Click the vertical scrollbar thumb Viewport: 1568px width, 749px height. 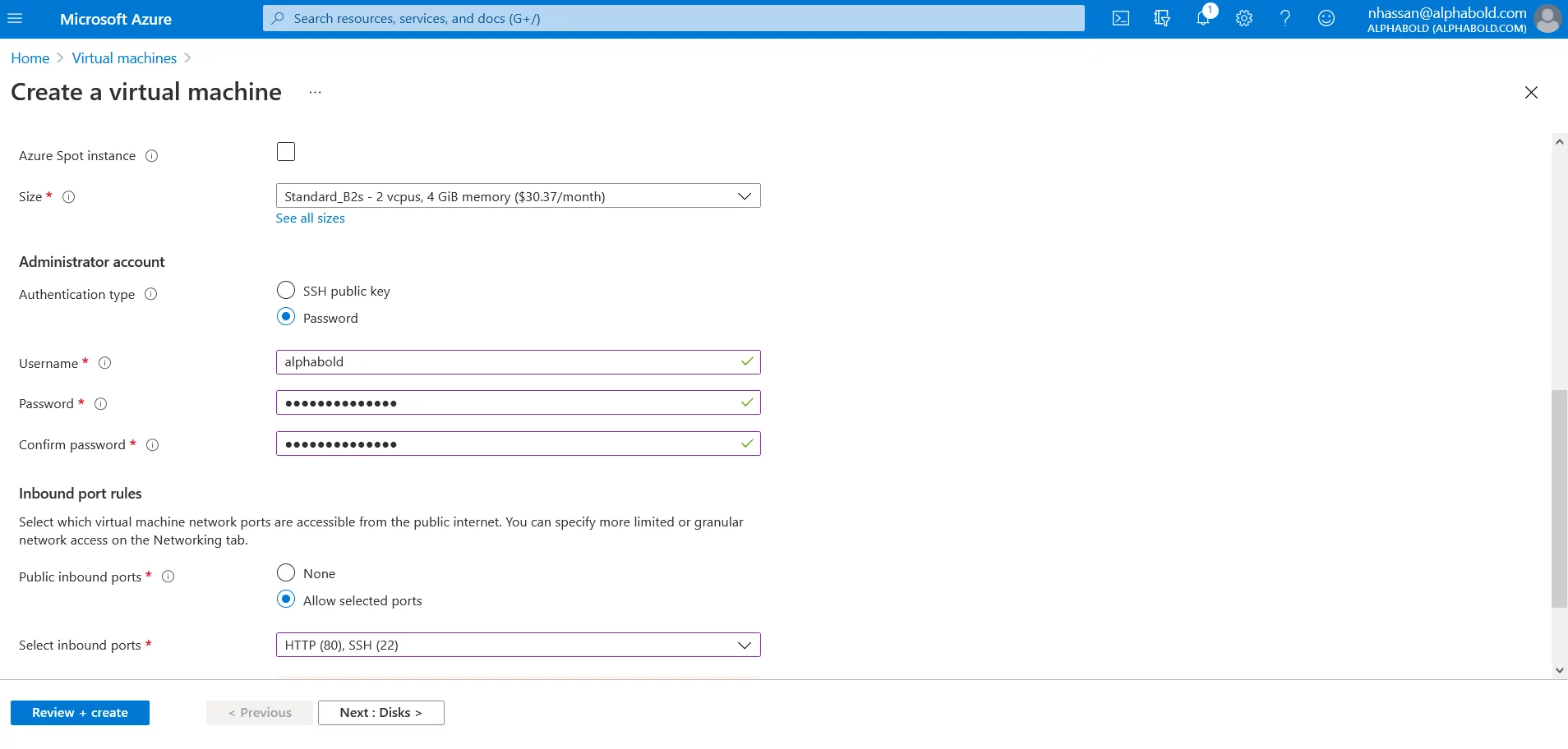(1559, 499)
